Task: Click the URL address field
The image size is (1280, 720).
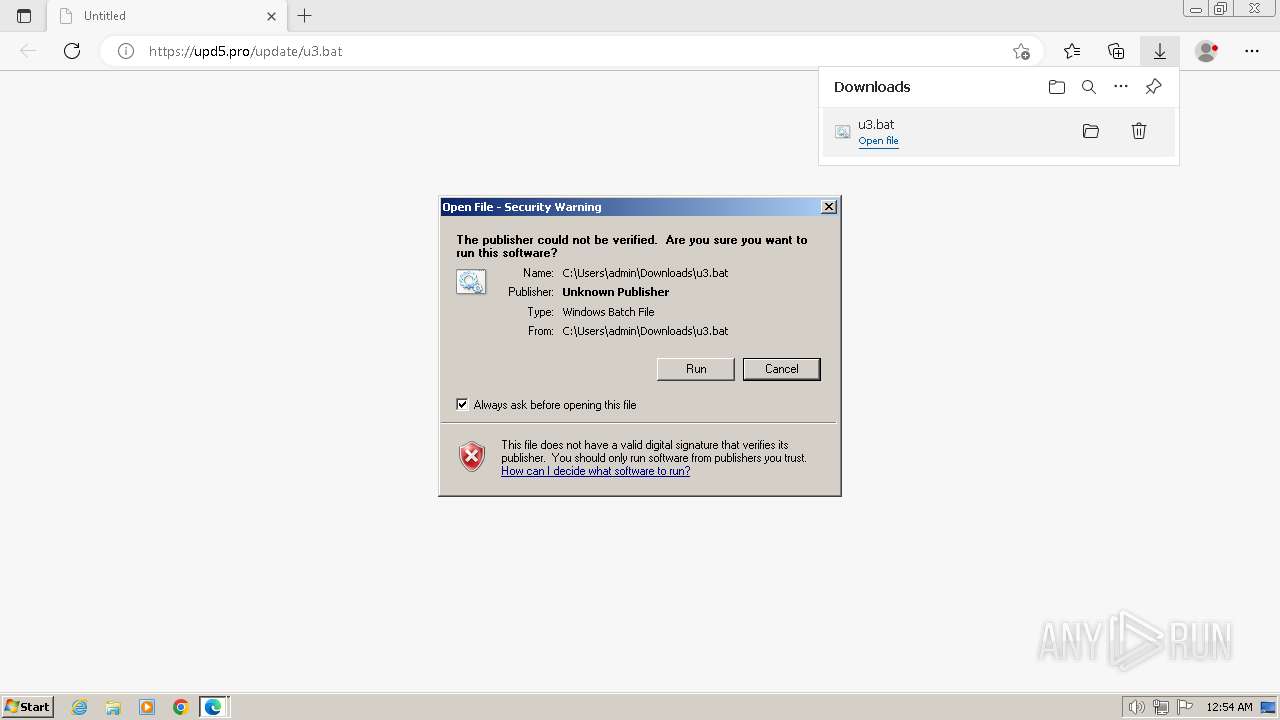Action: (570, 51)
